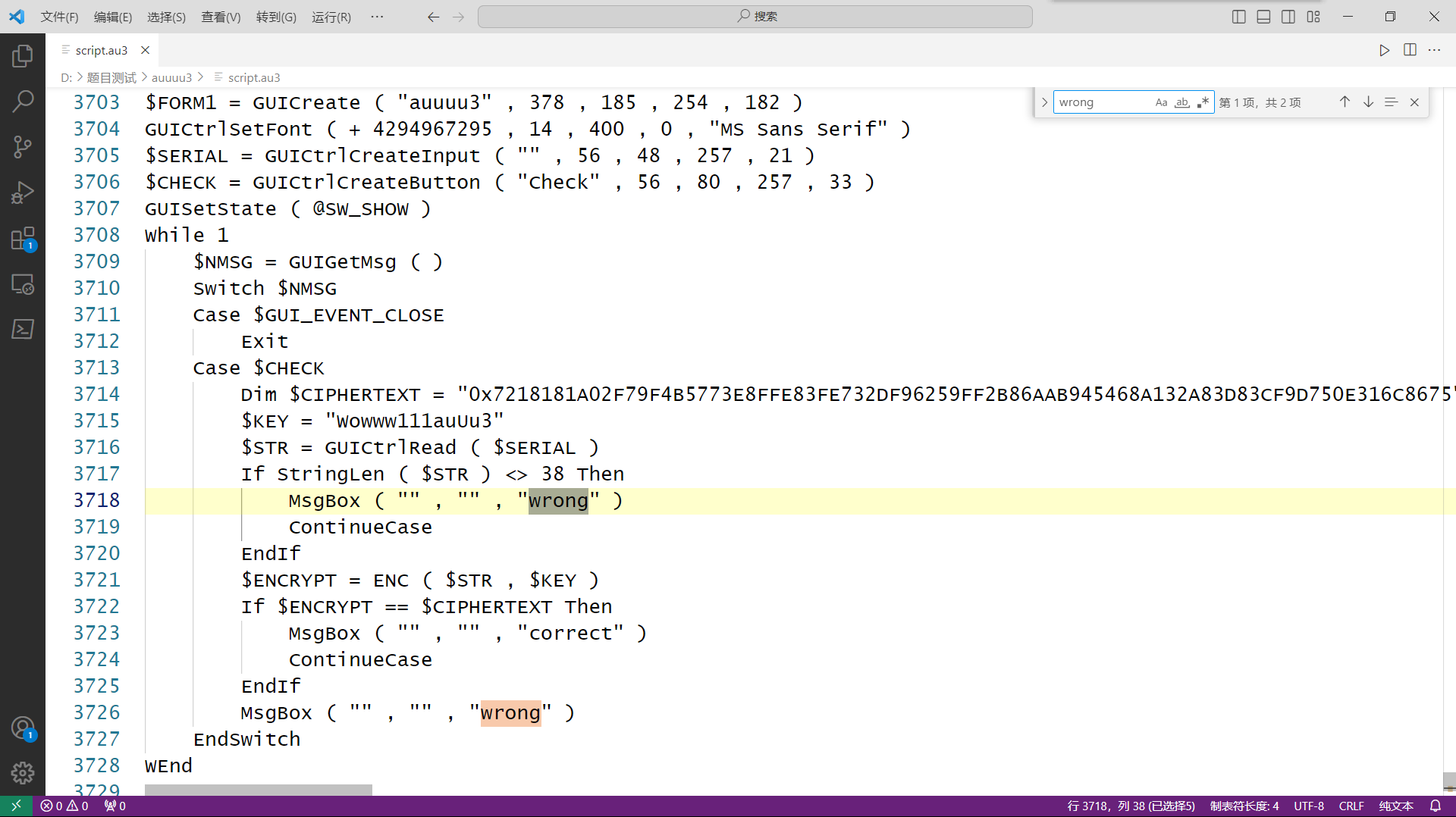
Task: Open the Source Control view
Action: 23,146
